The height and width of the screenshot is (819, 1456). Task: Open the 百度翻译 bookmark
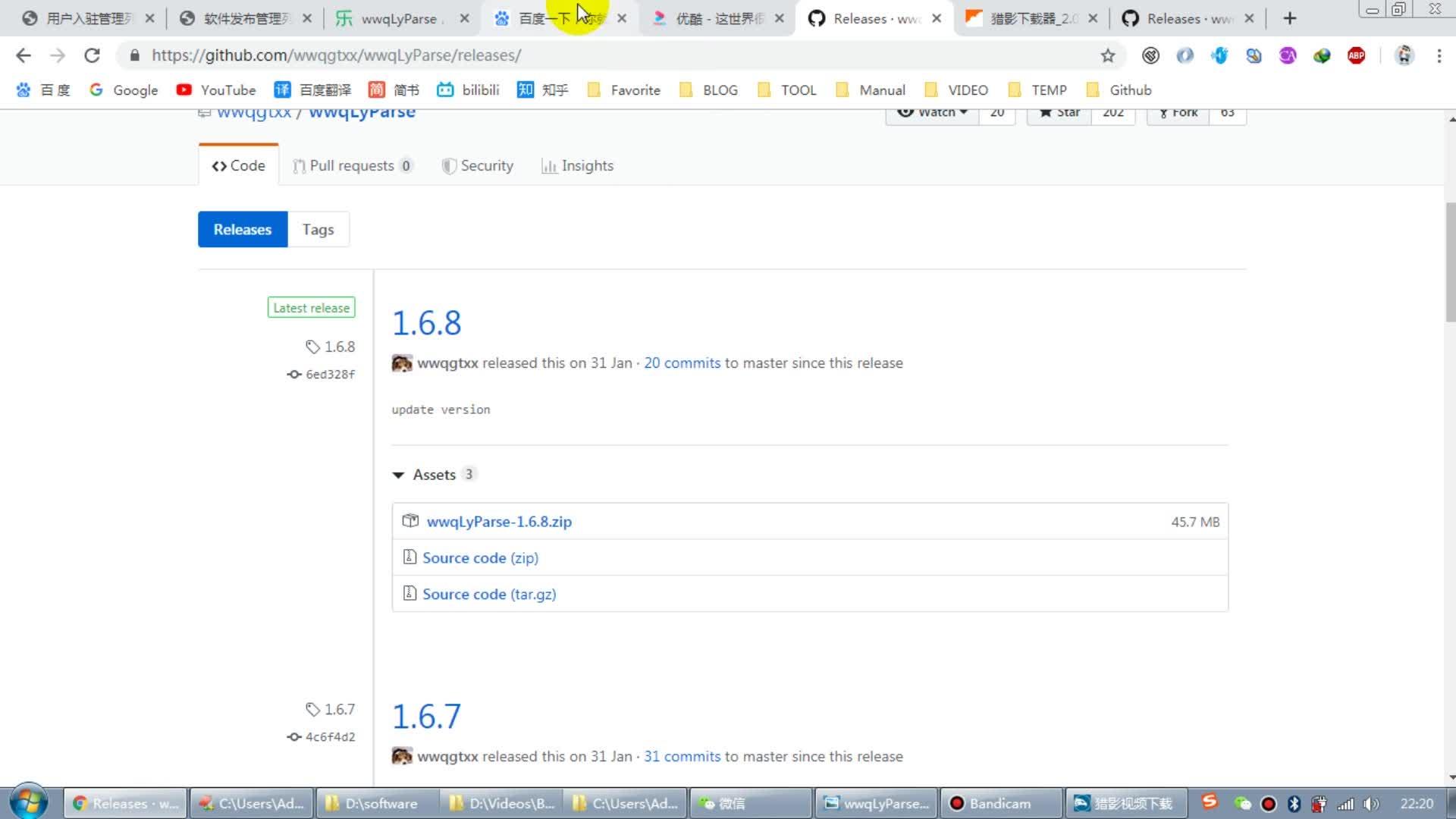point(312,90)
